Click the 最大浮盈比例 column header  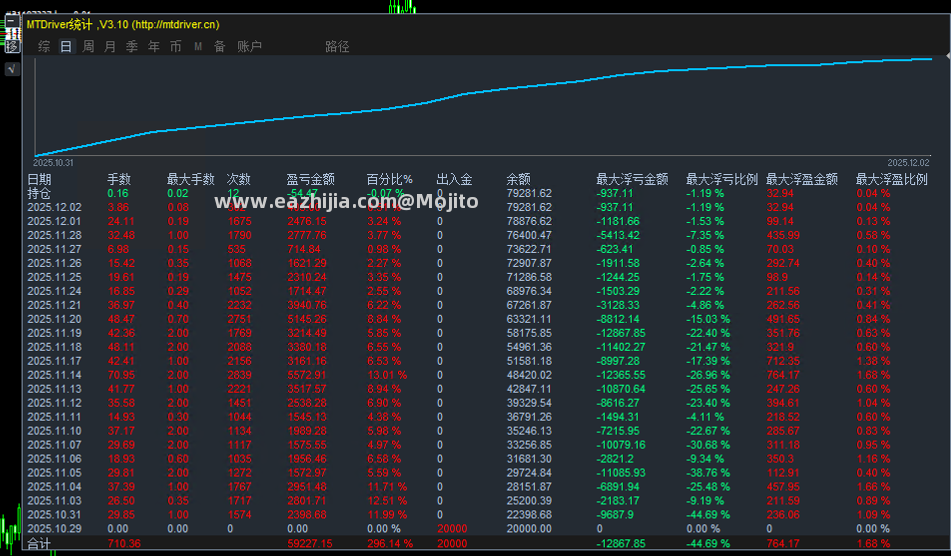pos(892,179)
